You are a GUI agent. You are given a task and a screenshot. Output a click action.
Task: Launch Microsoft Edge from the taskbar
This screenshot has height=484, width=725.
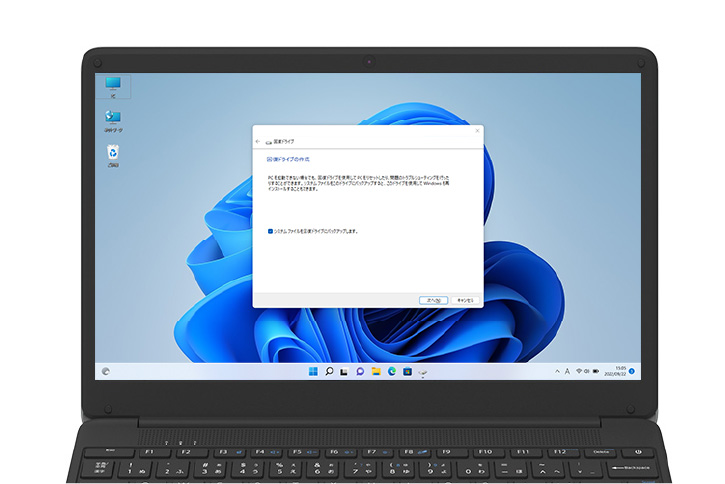[x=392, y=371]
